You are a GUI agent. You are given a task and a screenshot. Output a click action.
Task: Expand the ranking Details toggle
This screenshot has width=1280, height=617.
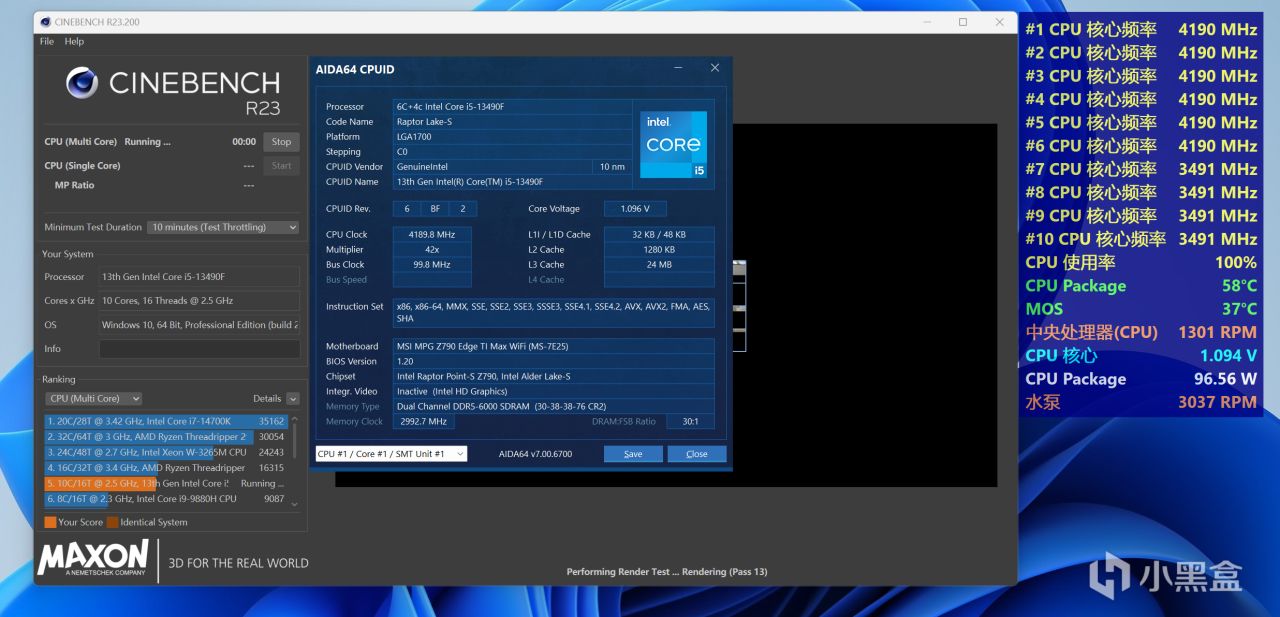click(292, 398)
